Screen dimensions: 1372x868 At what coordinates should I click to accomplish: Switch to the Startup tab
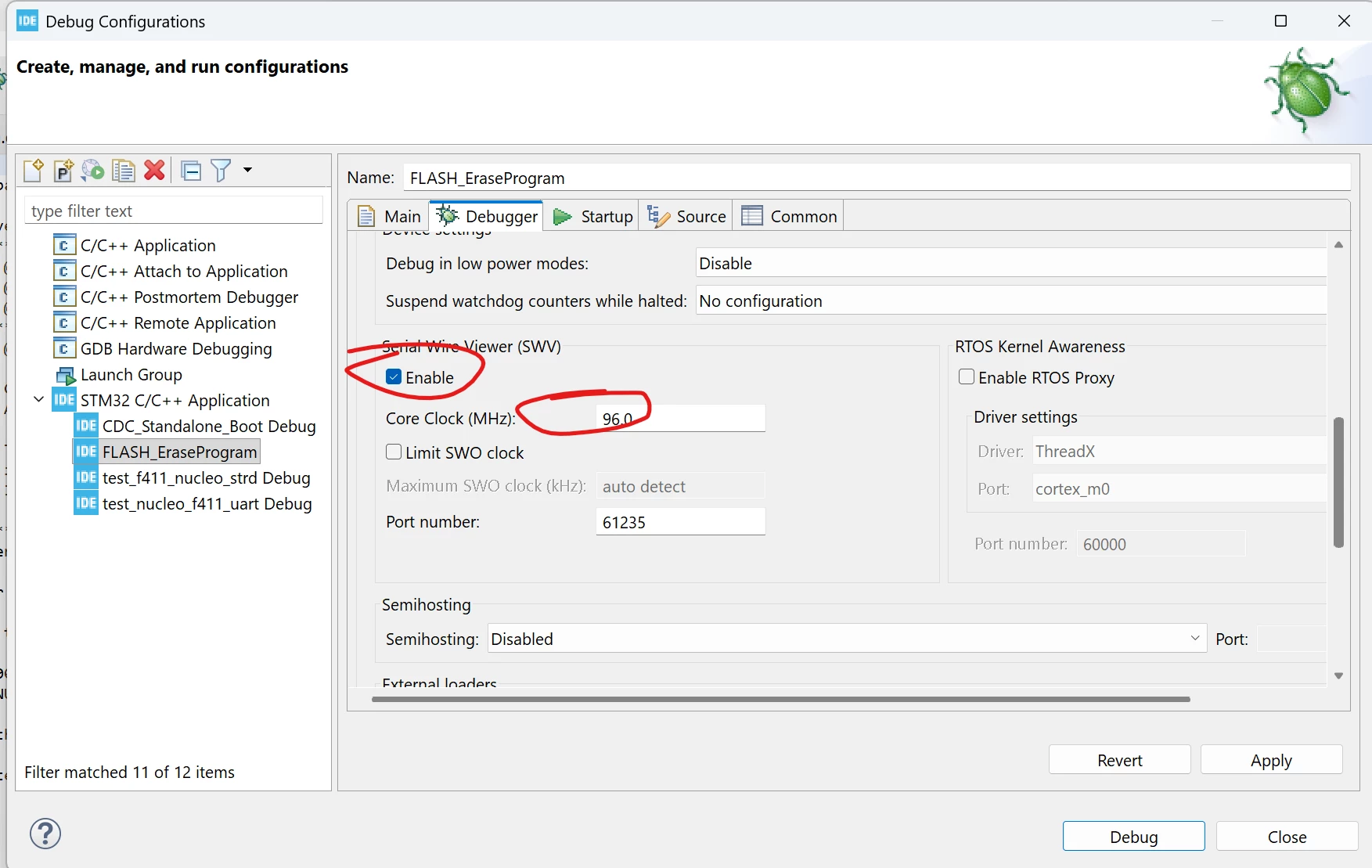point(592,216)
